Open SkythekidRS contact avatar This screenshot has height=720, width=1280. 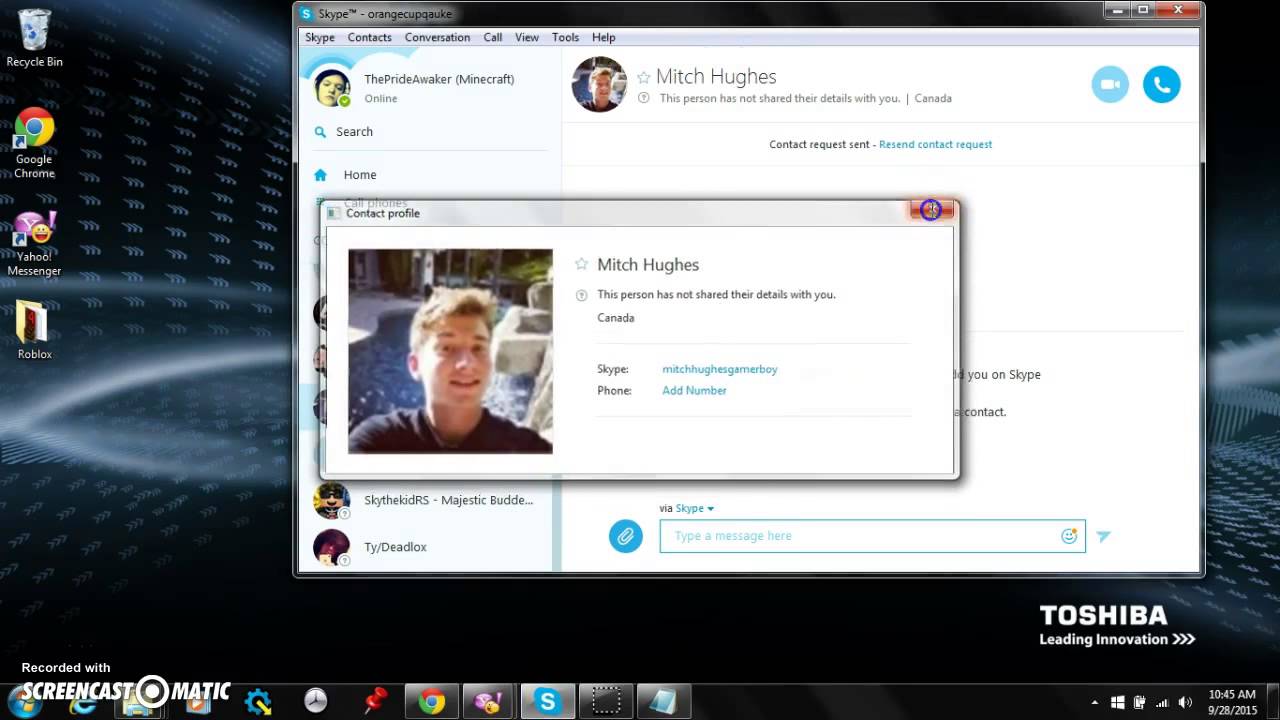(x=332, y=500)
